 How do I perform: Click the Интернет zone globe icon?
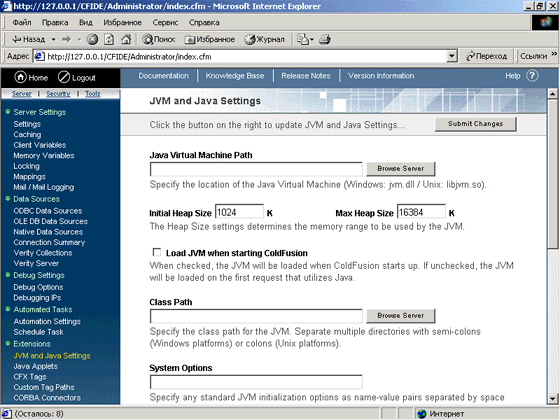pos(422,414)
